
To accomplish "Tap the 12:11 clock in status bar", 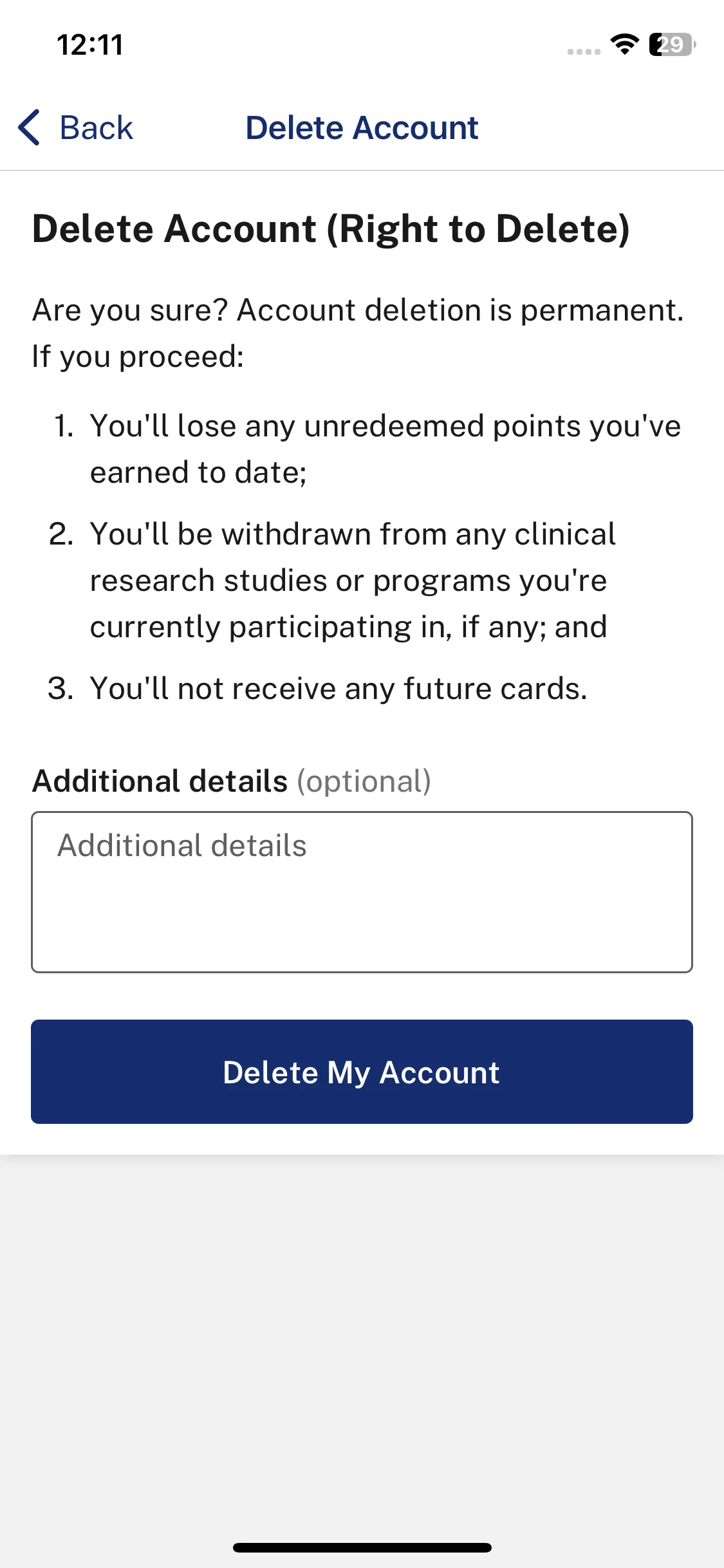I will pos(90,45).
